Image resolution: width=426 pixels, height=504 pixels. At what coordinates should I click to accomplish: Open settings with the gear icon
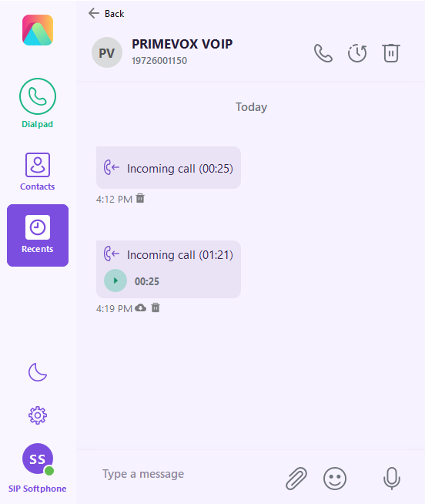coord(37,415)
